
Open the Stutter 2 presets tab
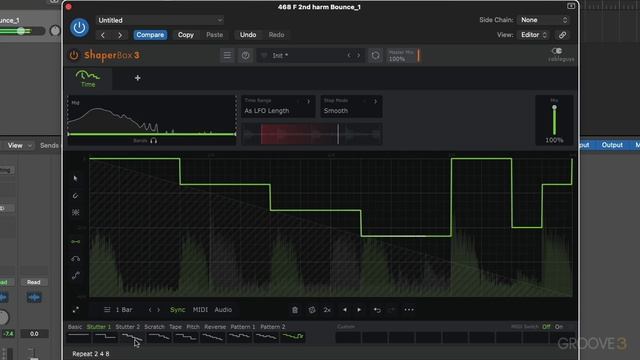(127, 327)
